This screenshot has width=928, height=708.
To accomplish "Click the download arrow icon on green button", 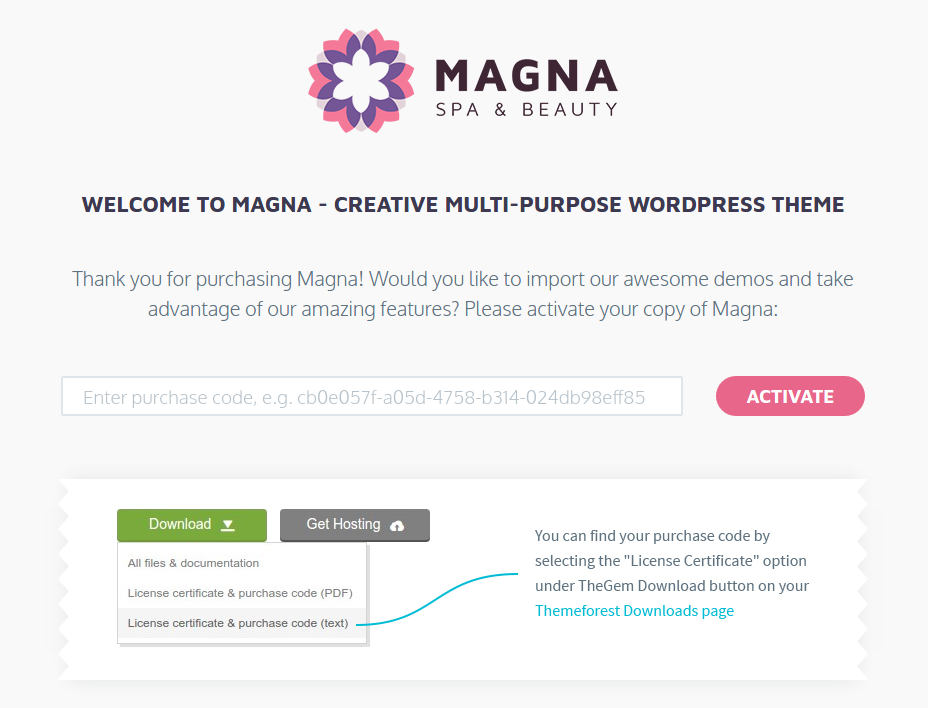I will pos(228,525).
